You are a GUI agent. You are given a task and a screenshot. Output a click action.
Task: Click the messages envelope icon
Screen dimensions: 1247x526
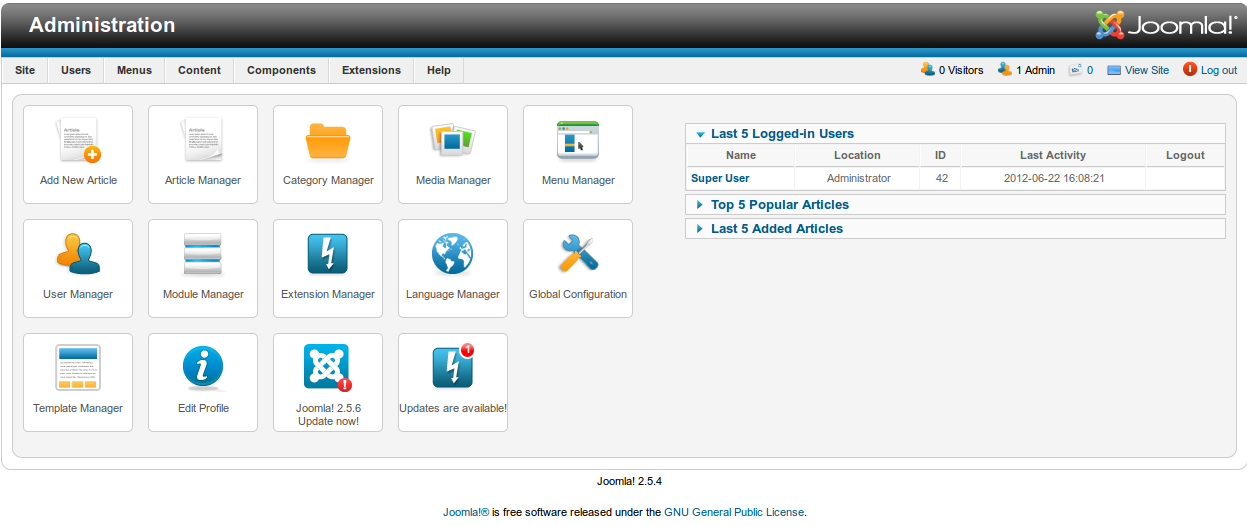coord(1076,70)
